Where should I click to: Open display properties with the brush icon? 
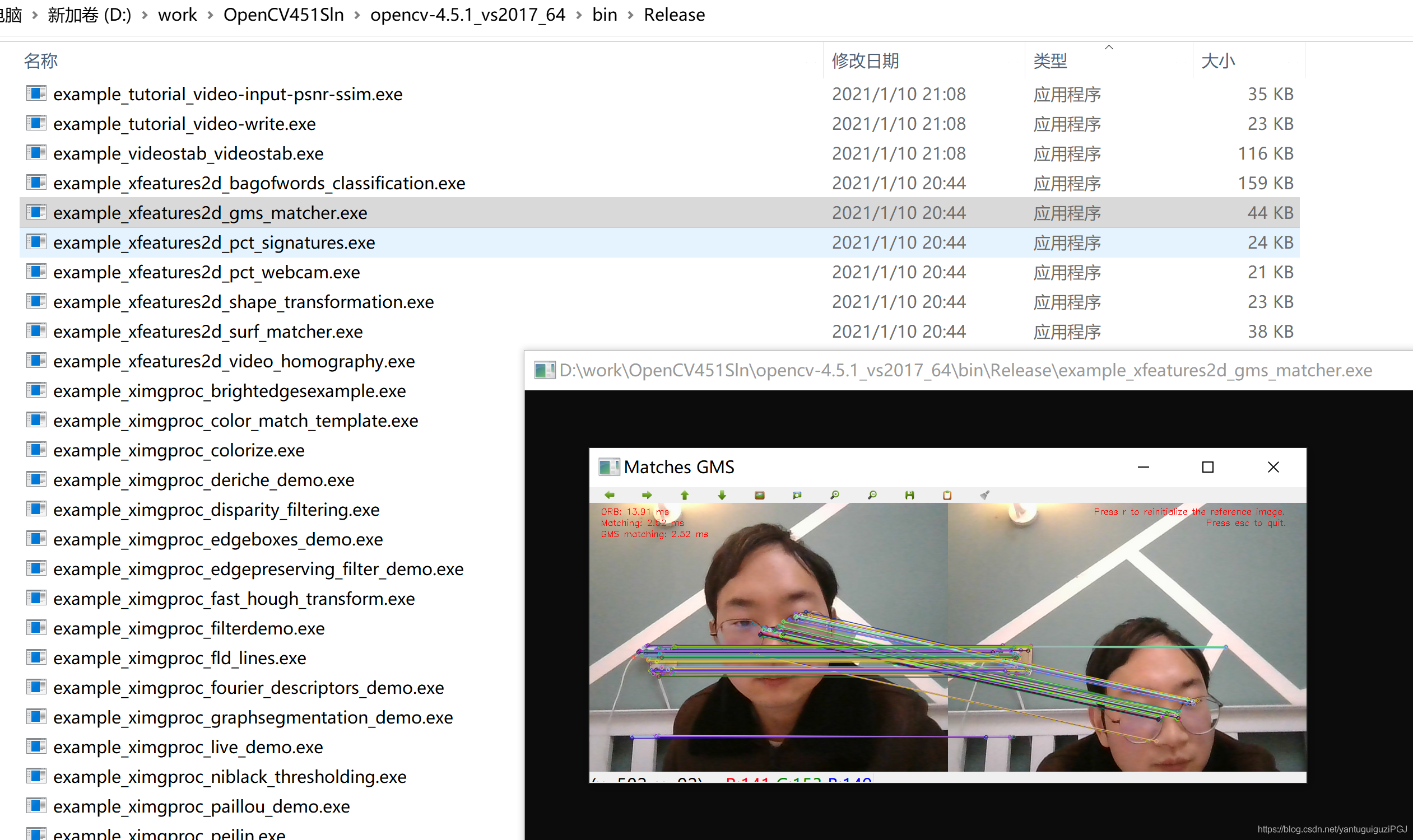pyautogui.click(x=985, y=495)
